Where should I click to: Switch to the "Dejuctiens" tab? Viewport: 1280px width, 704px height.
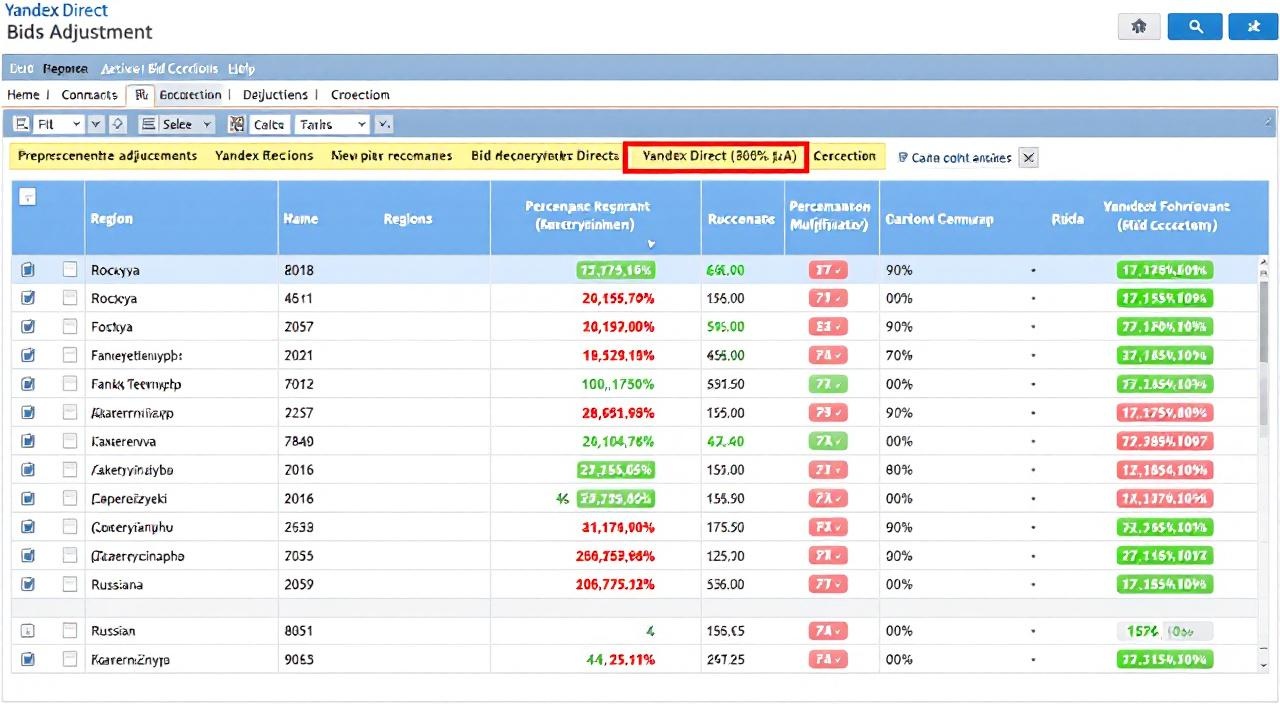[275, 95]
